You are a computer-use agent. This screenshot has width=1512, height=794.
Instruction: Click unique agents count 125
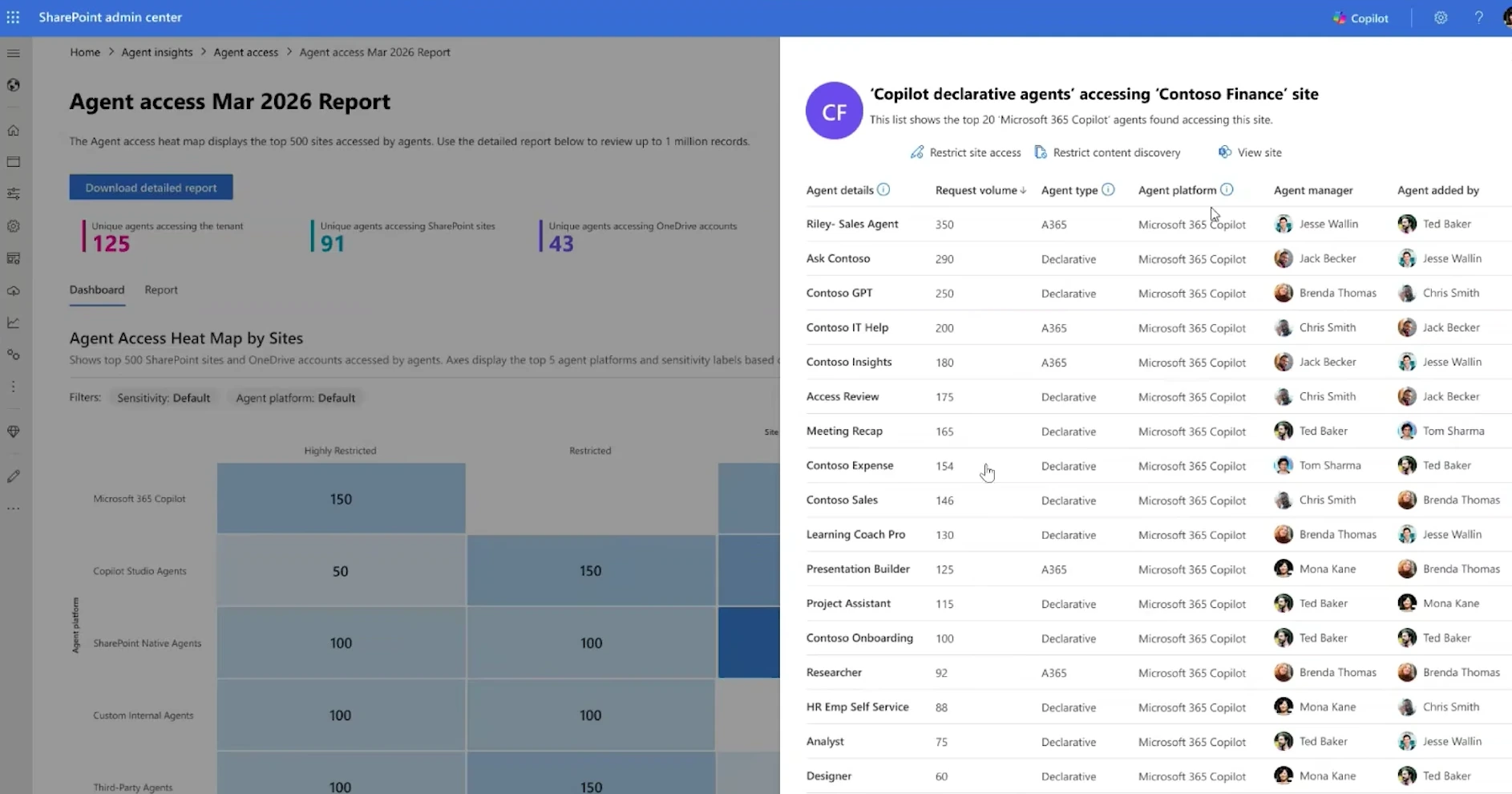click(x=111, y=244)
